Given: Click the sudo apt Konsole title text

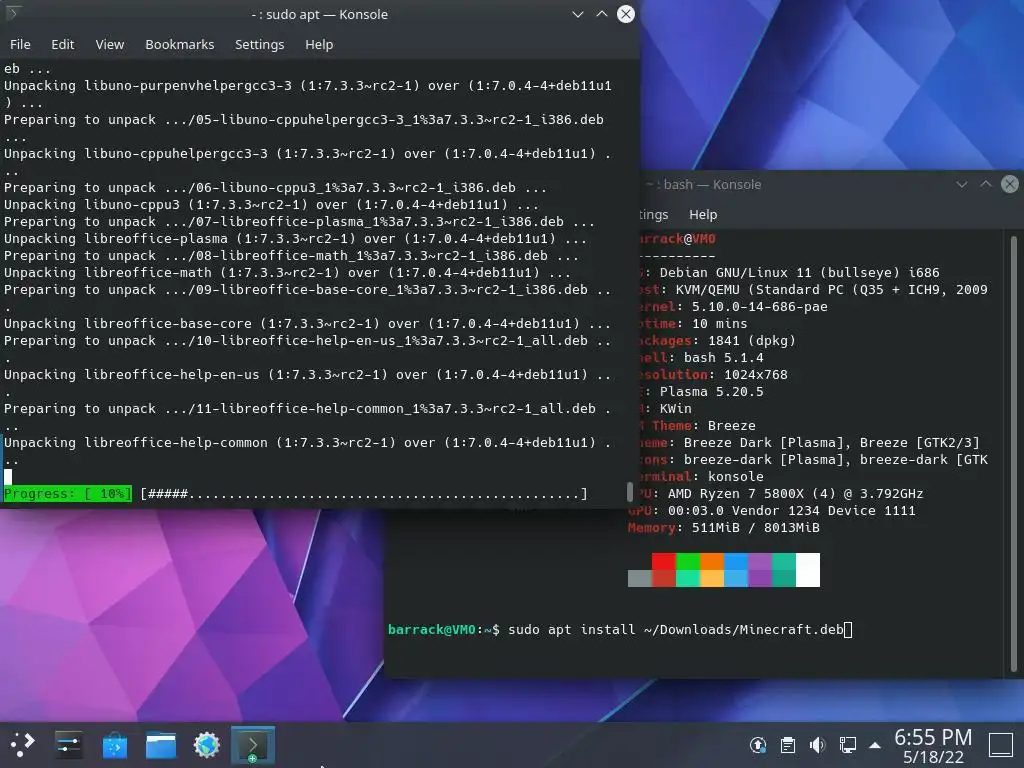Looking at the screenshot, I should [319, 14].
